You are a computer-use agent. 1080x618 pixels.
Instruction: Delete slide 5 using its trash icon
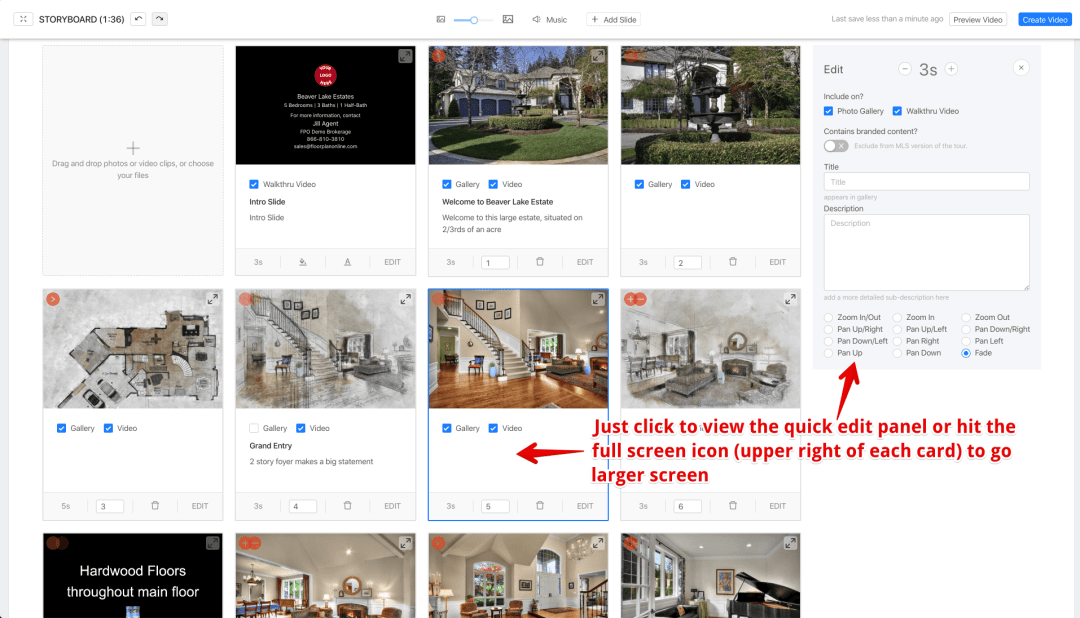tap(540, 506)
